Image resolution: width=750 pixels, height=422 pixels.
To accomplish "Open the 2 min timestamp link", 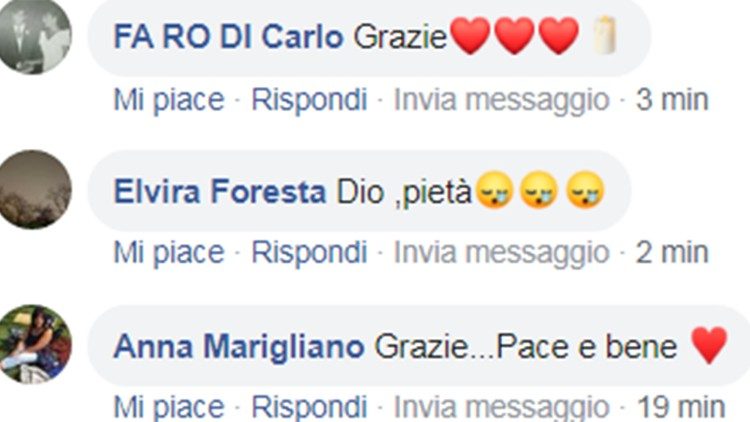I will [x=672, y=252].
